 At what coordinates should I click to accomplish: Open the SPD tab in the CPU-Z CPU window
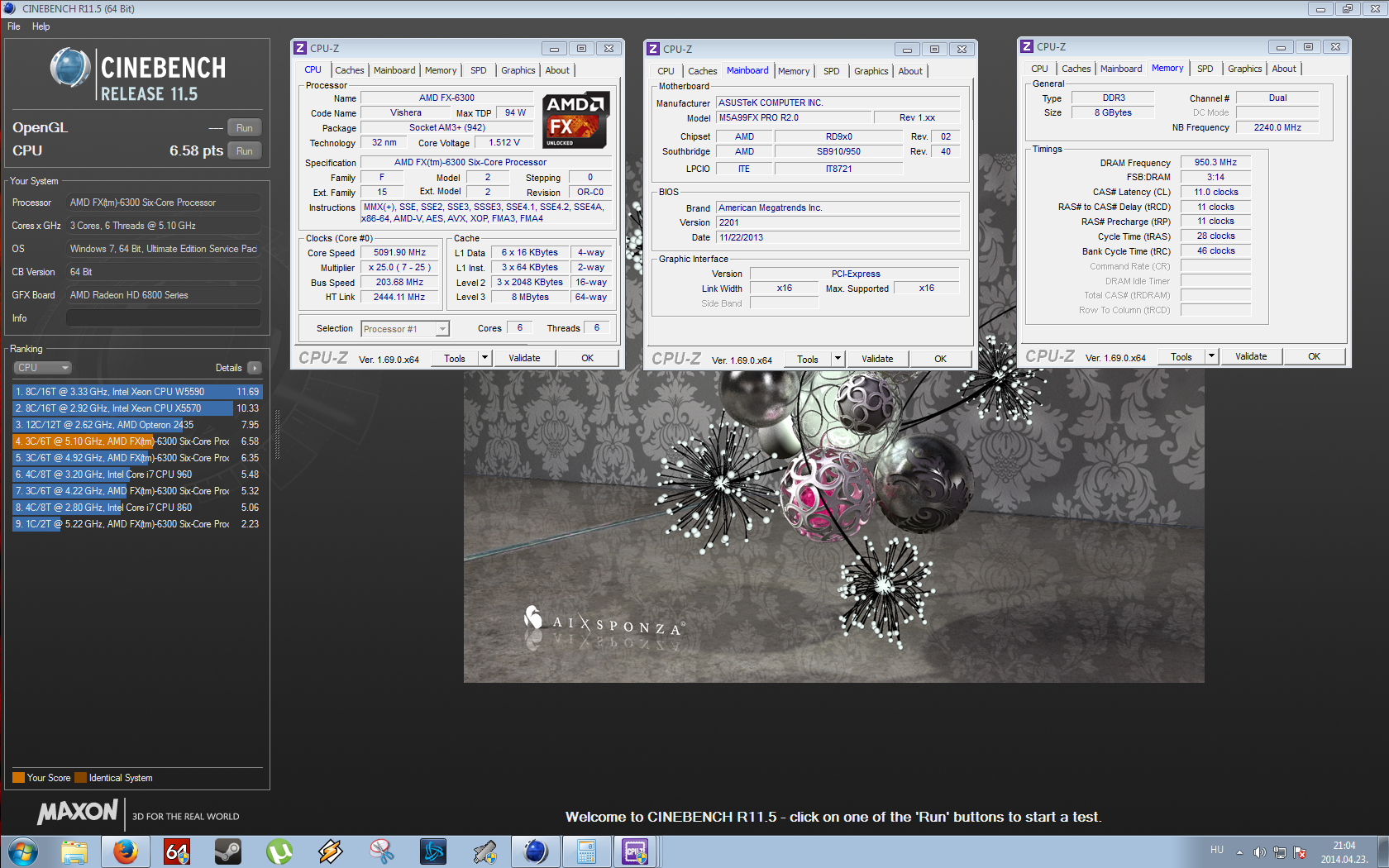coord(479,70)
